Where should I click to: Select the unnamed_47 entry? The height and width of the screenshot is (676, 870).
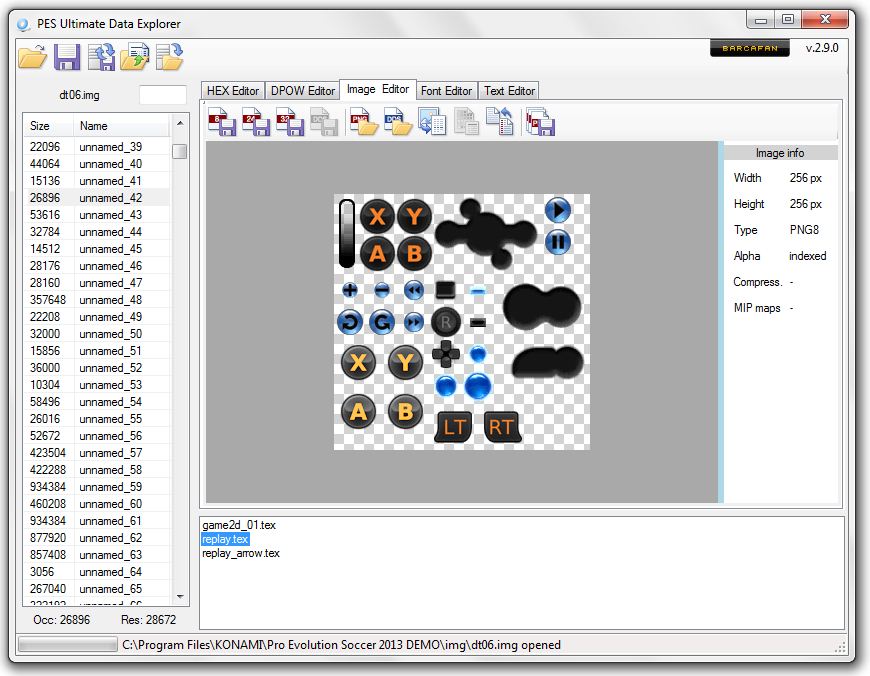click(x=97, y=283)
